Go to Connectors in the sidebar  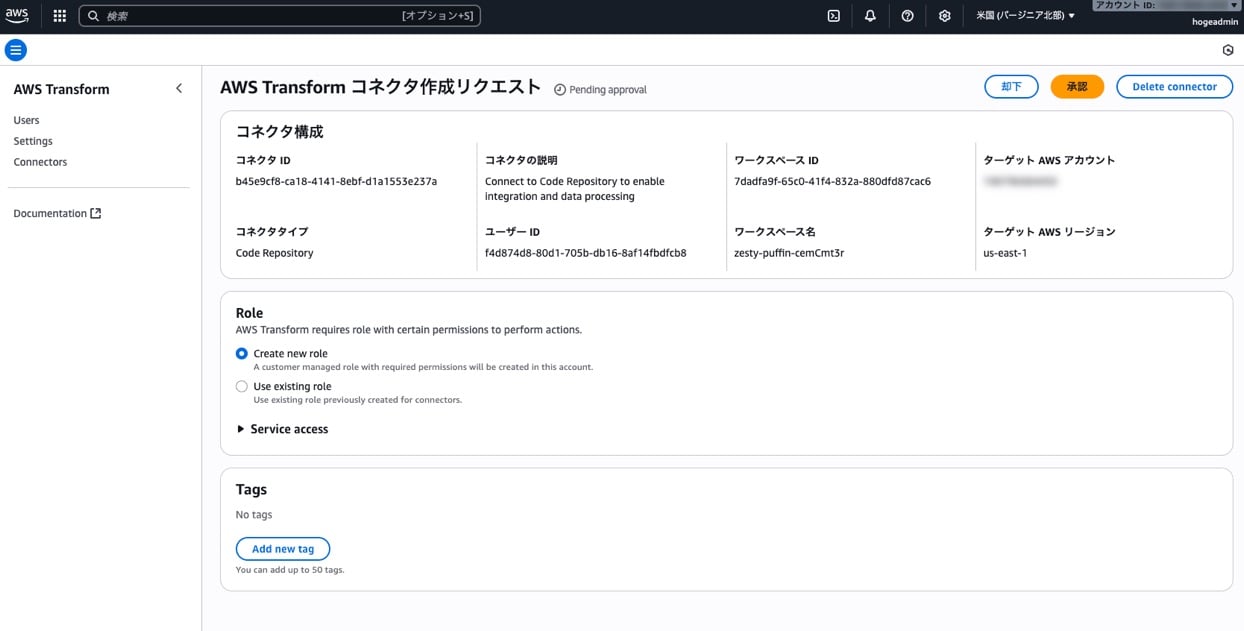(41, 162)
